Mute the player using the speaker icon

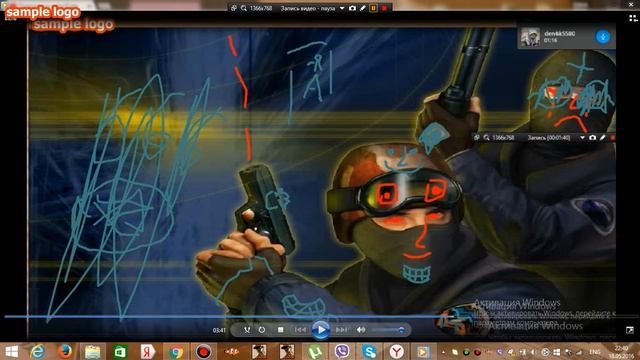point(361,329)
